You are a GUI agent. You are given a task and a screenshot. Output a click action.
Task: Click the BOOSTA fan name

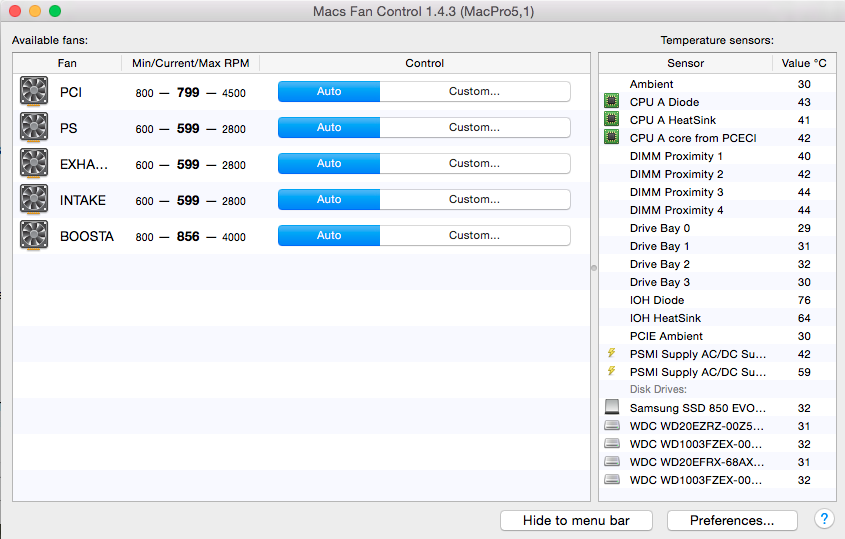[x=87, y=236]
